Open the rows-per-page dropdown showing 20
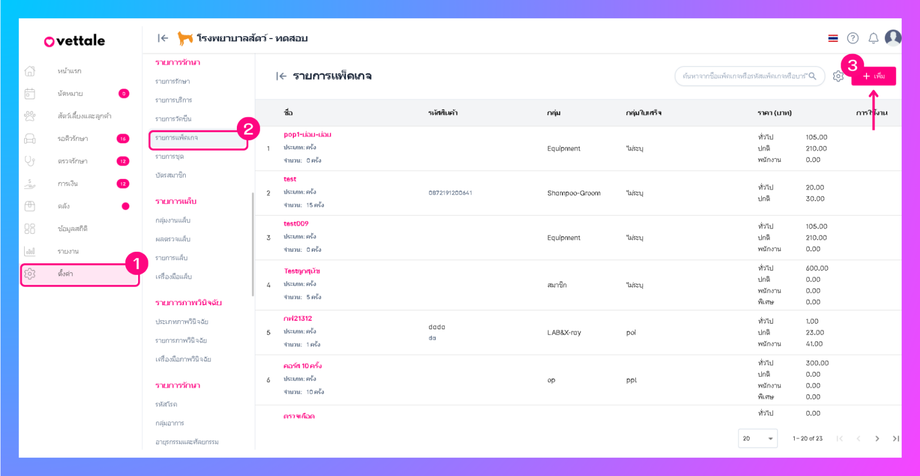Viewport: 920px width, 476px height. coord(757,438)
